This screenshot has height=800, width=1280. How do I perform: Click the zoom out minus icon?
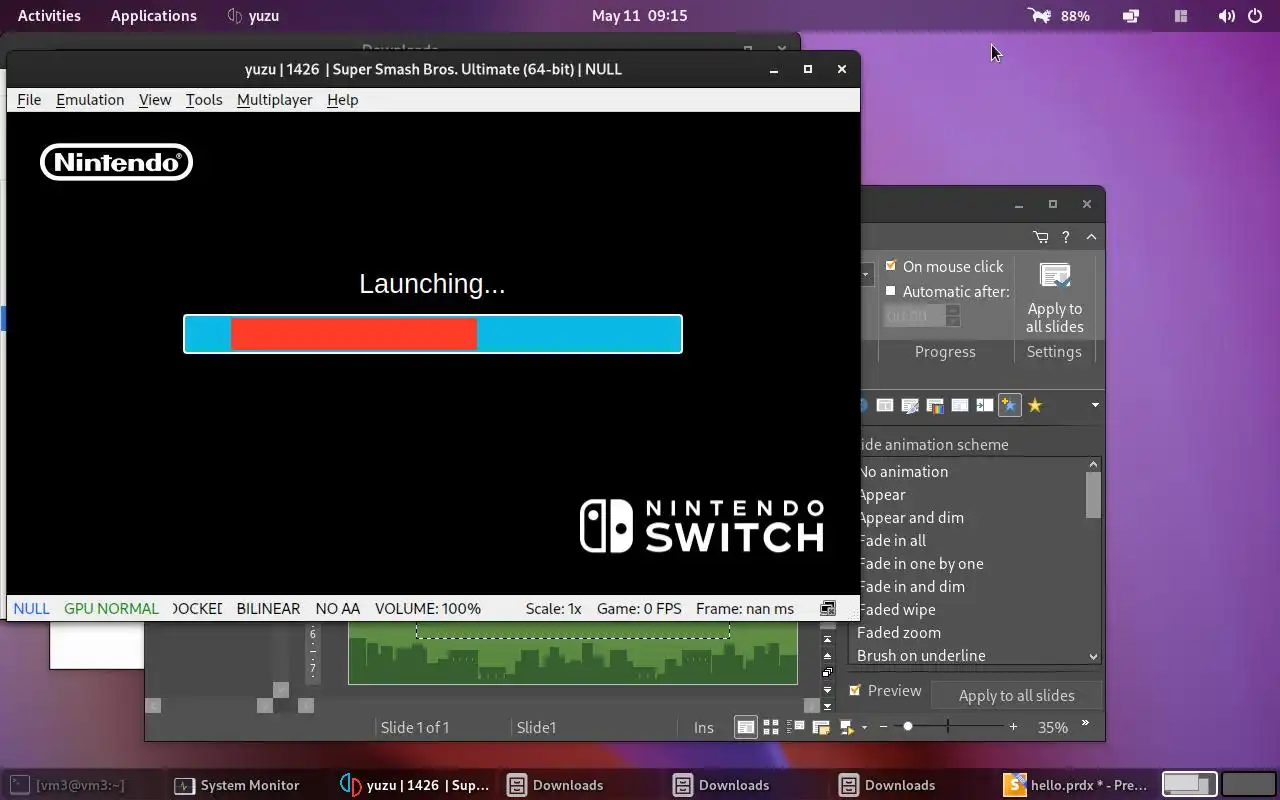(x=883, y=727)
